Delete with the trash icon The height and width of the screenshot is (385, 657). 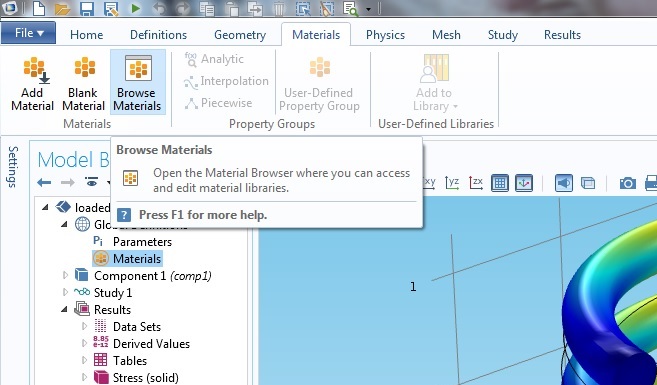(x=279, y=8)
